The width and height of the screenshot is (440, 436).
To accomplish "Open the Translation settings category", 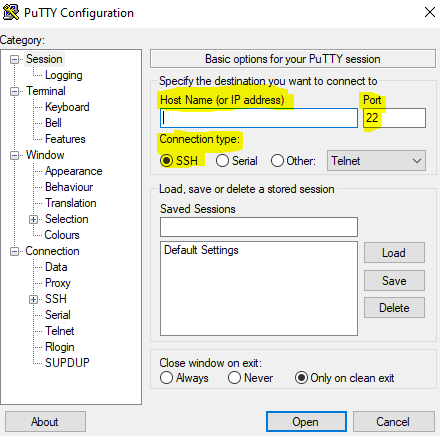I will pyautogui.click(x=71, y=203).
